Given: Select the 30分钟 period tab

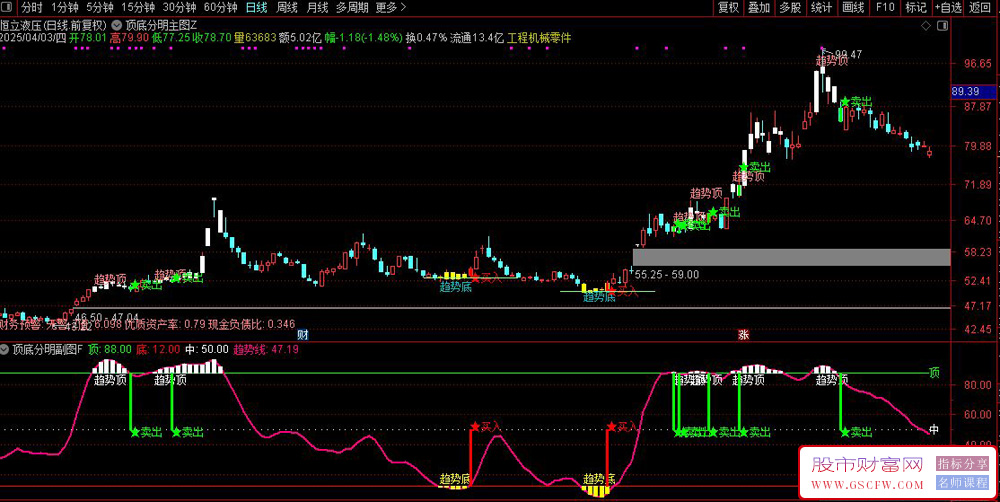Looking at the screenshot, I should (x=179, y=8).
